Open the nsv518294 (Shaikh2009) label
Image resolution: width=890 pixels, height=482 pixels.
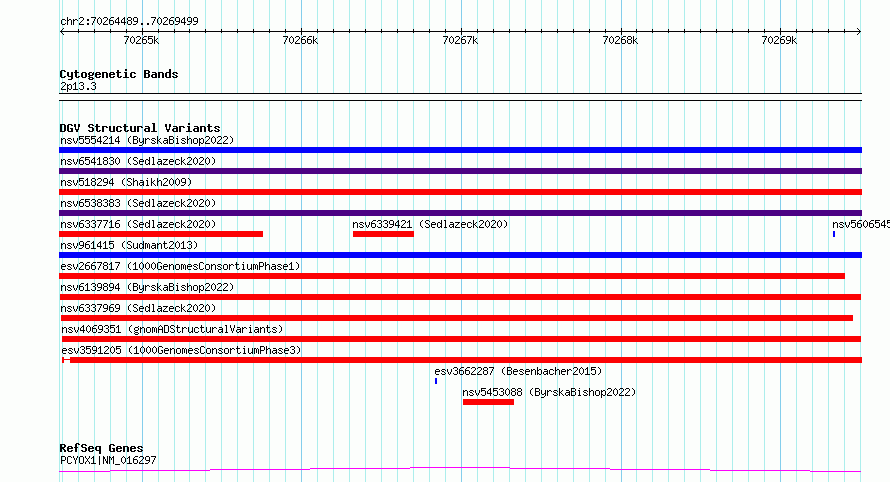coord(126,182)
